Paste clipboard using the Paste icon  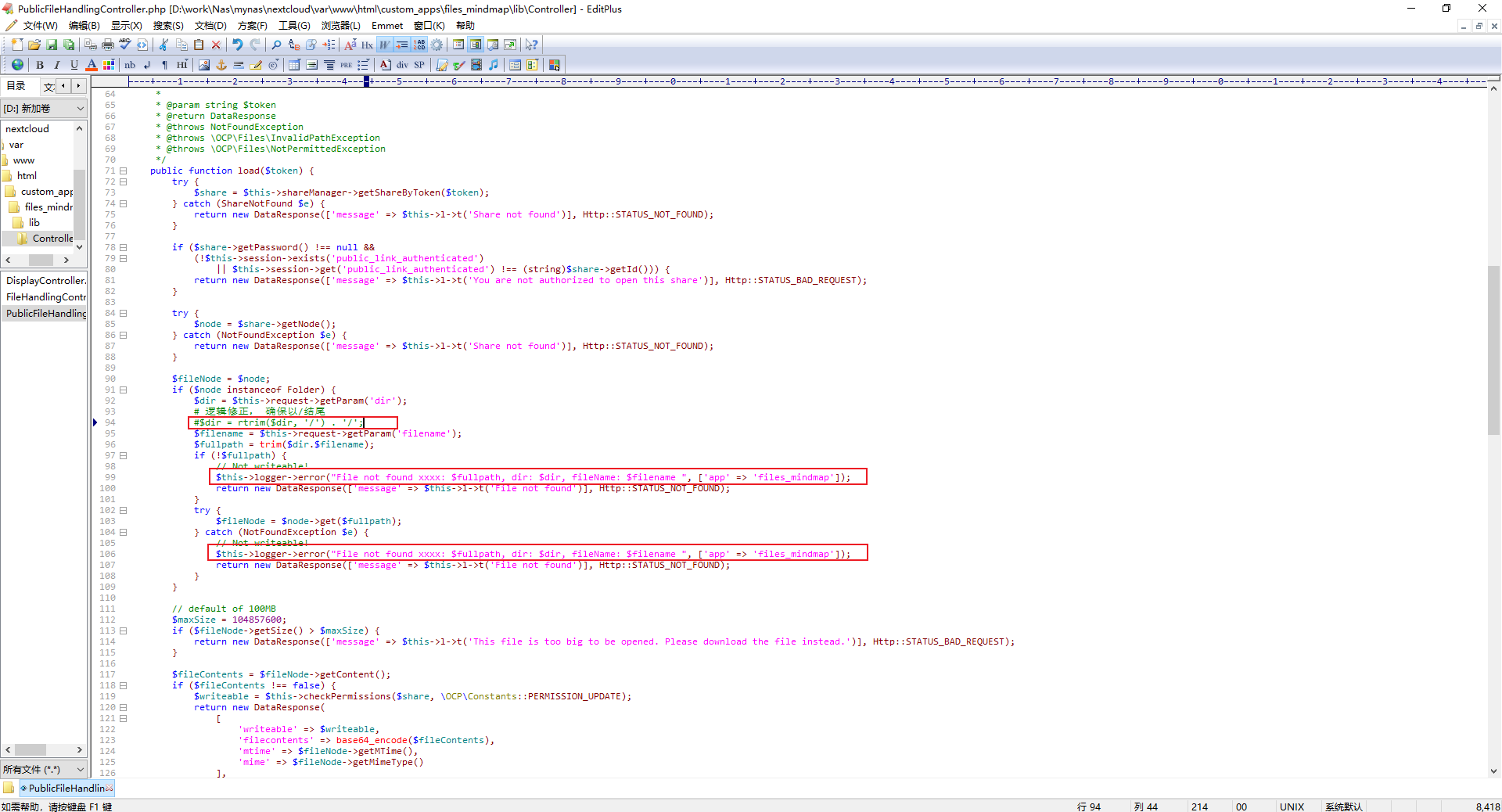pyautogui.click(x=199, y=45)
